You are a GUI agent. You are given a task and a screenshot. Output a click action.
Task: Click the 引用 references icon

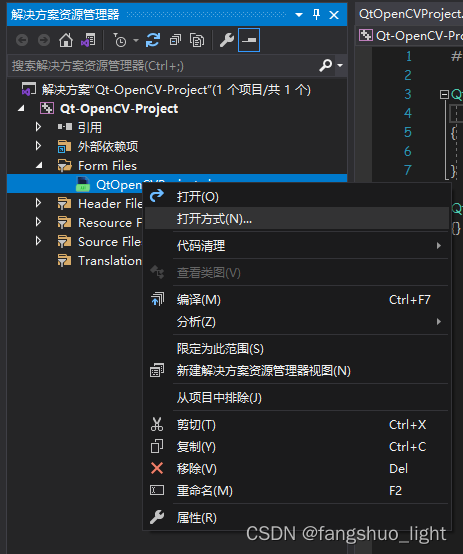click(65, 127)
